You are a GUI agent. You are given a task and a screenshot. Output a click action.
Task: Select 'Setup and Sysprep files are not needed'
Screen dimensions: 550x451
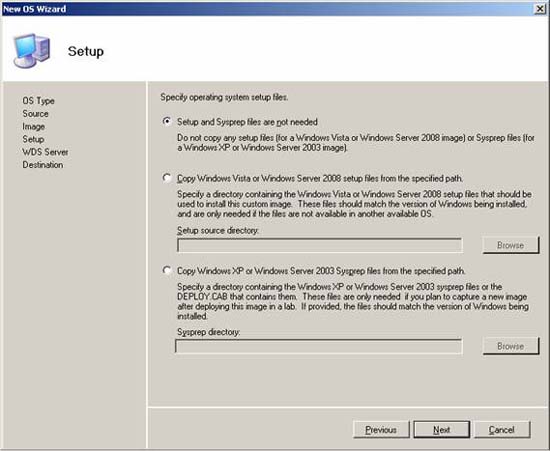point(167,121)
